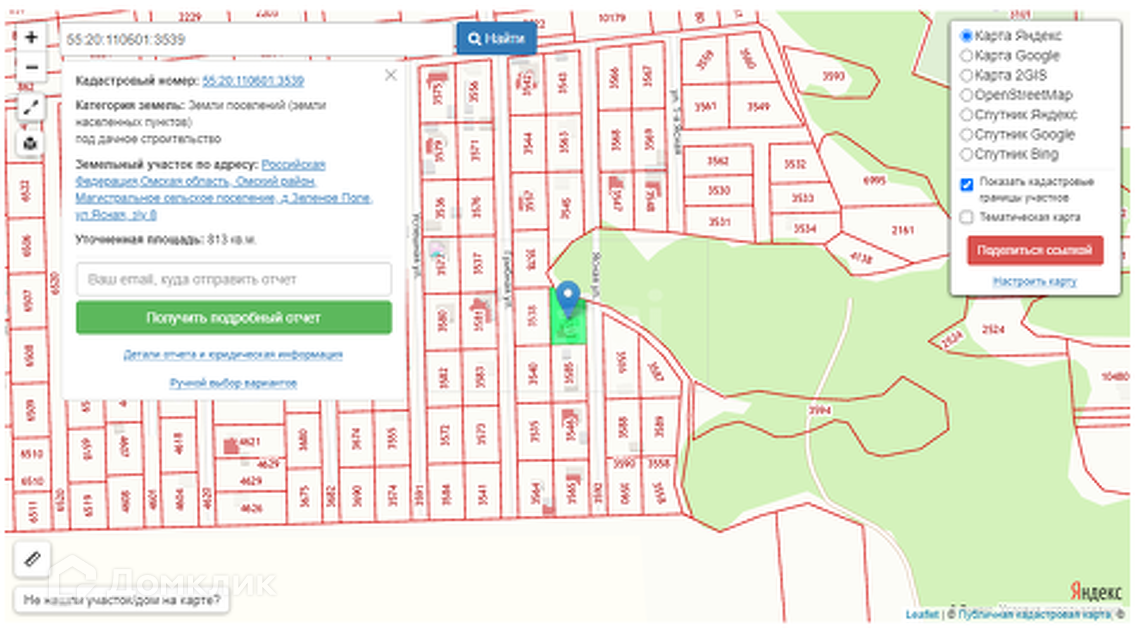The height and width of the screenshot is (640, 1142).
Task: Select Карта 2GIS radio option
Action: click(966, 75)
